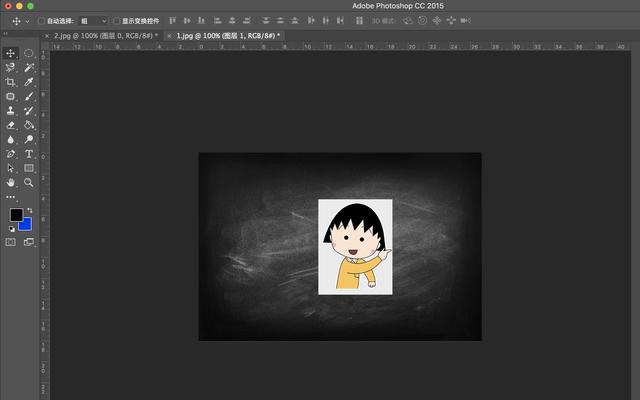This screenshot has width=640, height=400.
Task: Select the Crop tool
Action: 11,82
